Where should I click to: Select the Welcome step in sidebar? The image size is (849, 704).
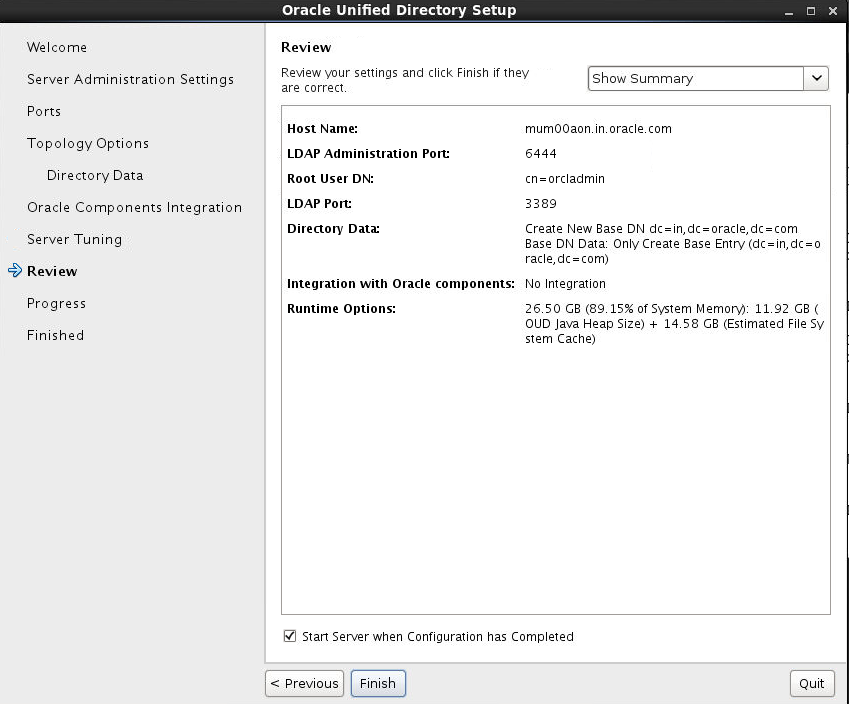click(57, 48)
